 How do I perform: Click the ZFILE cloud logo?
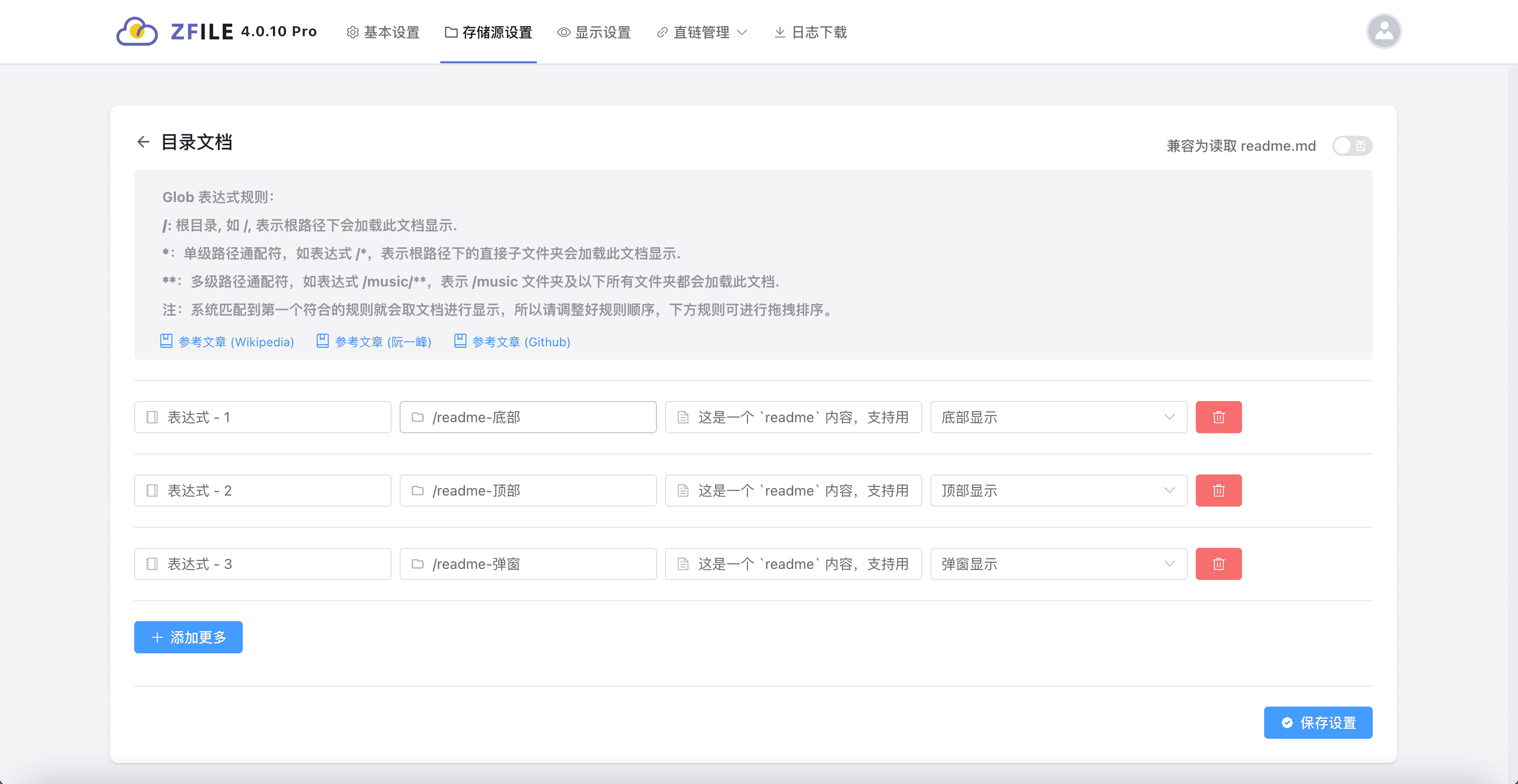pyautogui.click(x=137, y=31)
